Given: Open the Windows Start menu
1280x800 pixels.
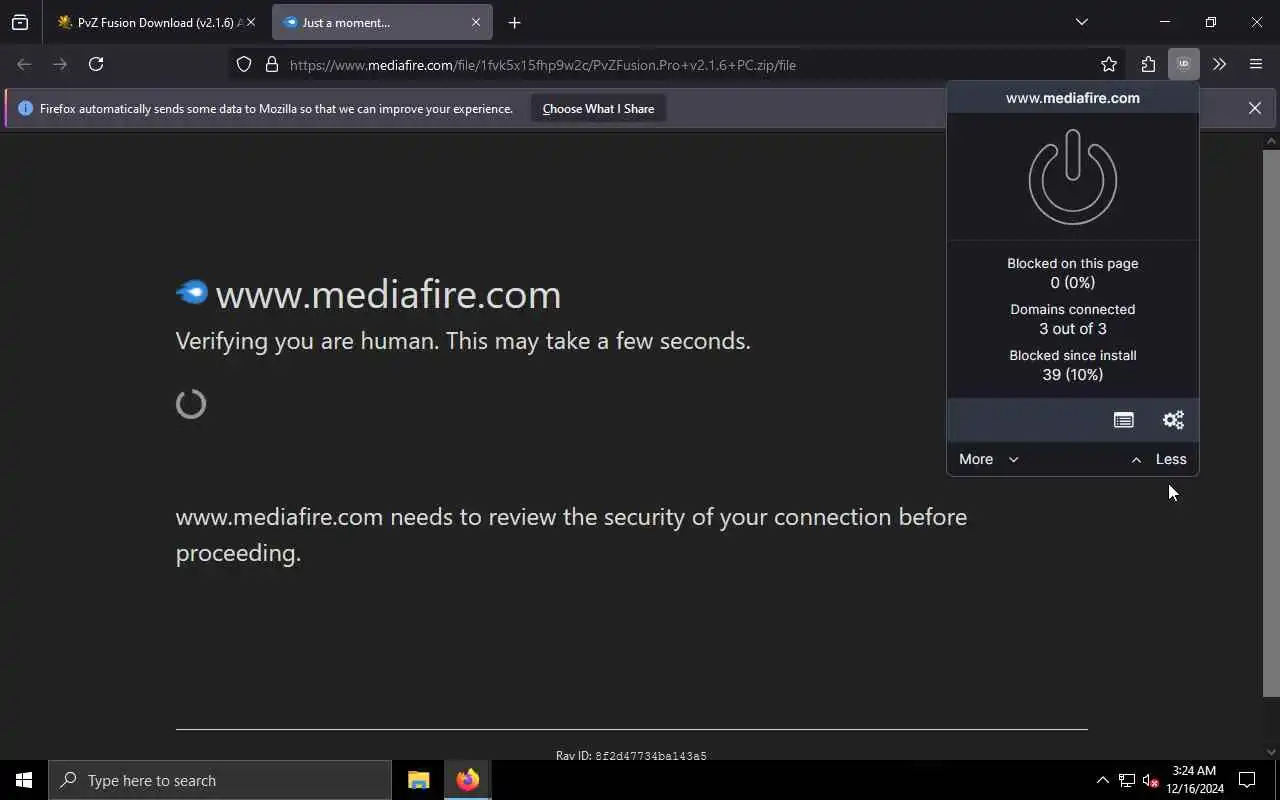Looking at the screenshot, I should [x=24, y=780].
